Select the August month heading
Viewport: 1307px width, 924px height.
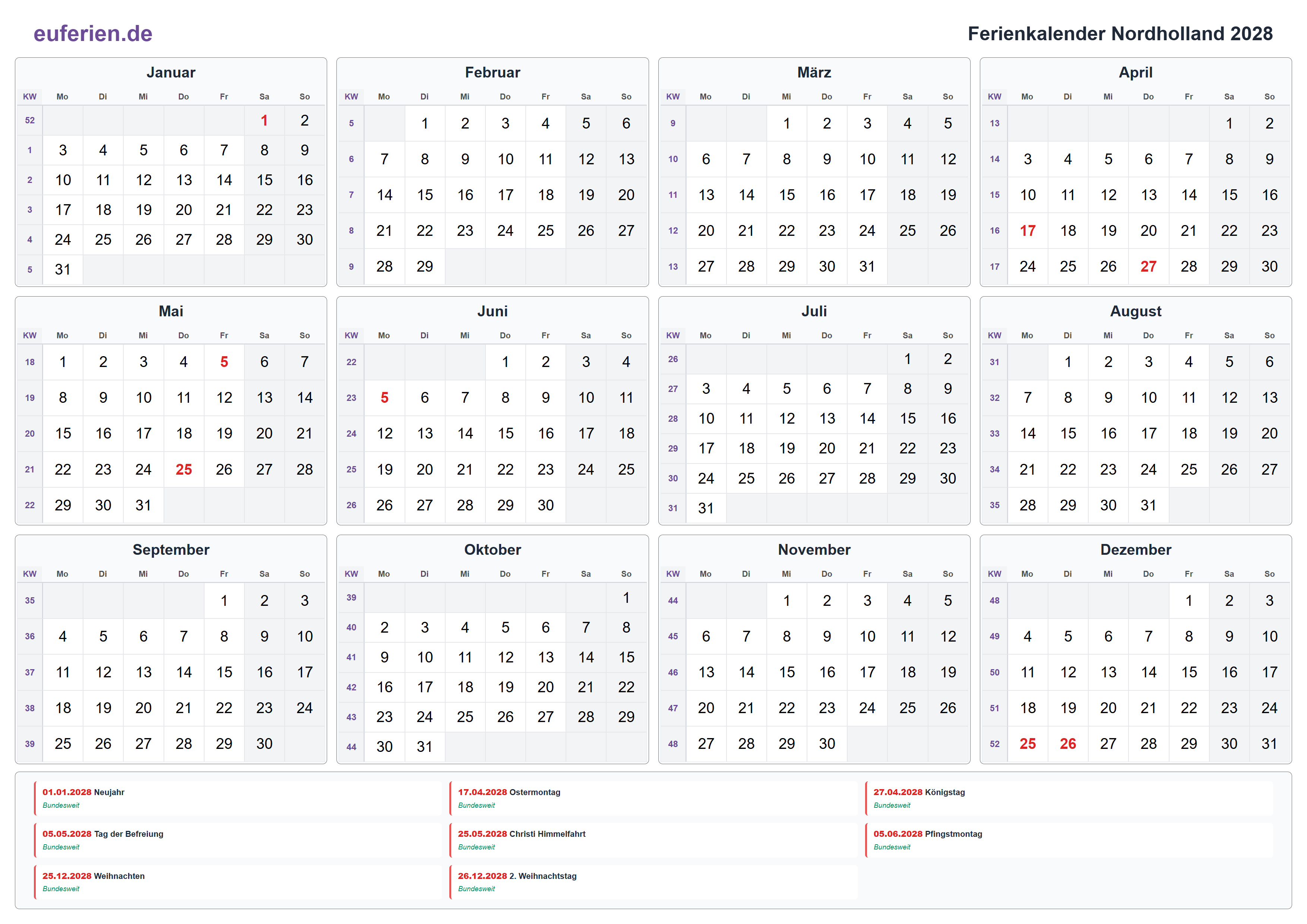point(1136,311)
